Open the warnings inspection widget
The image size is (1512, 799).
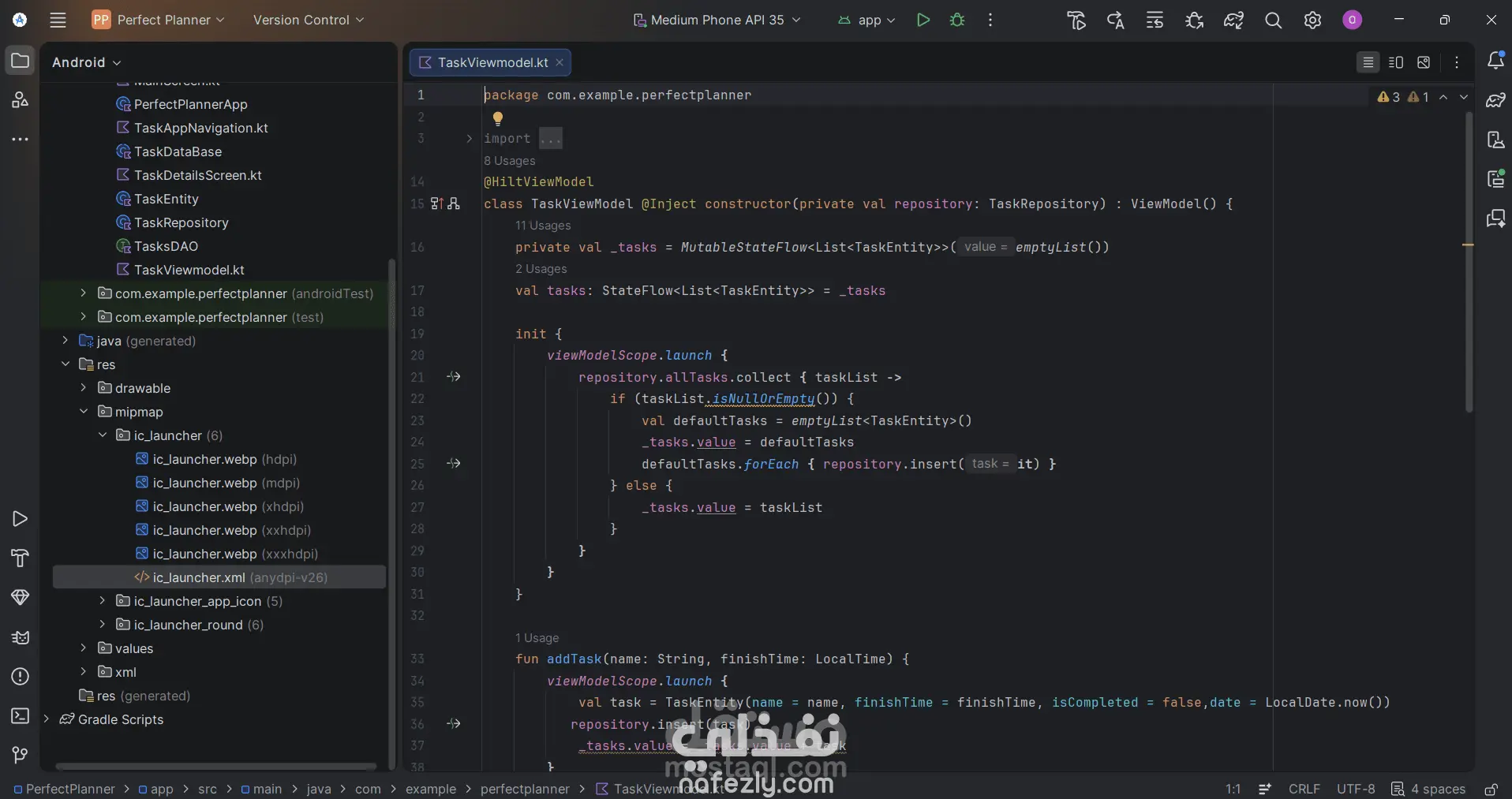pos(1403,97)
